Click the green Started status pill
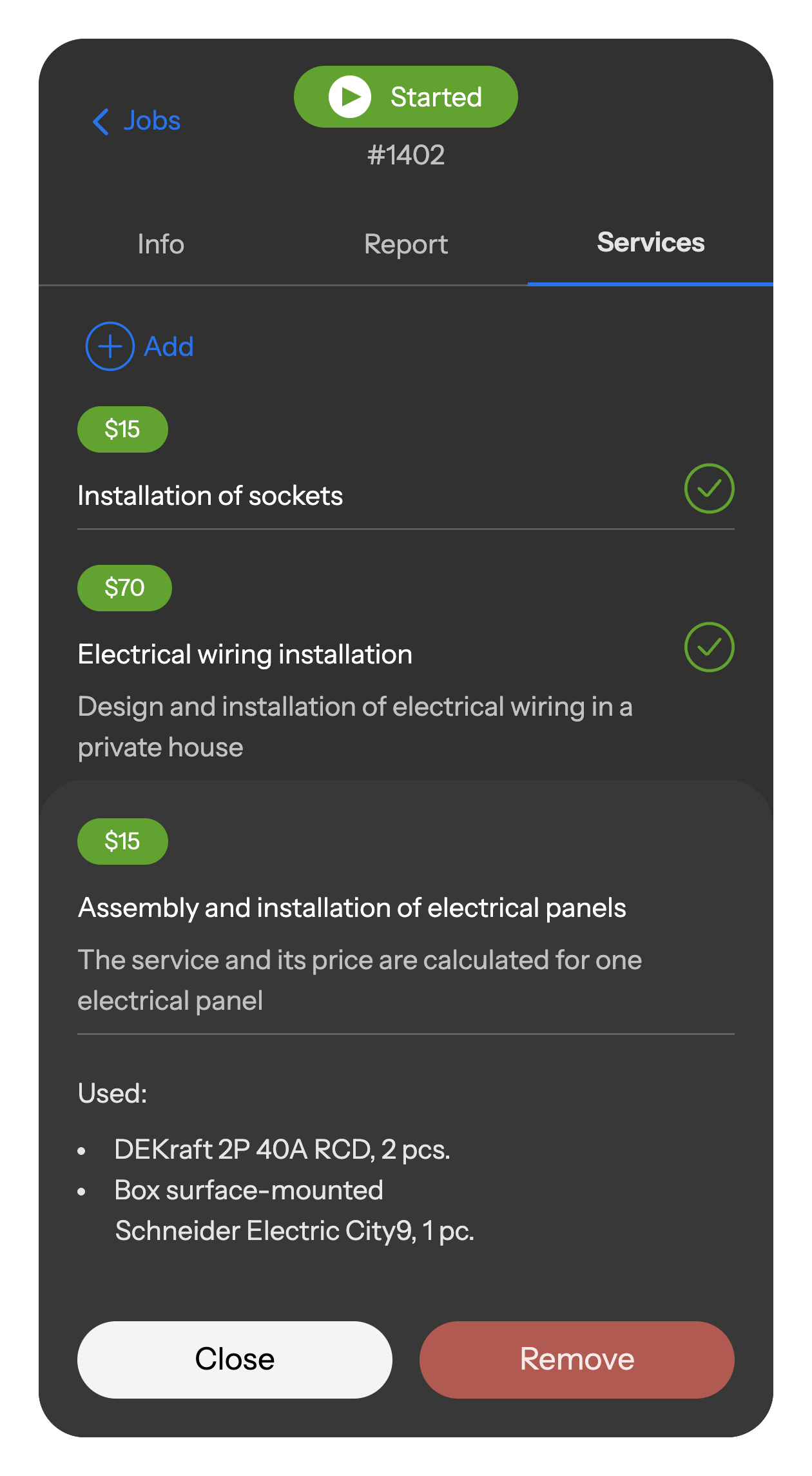Viewport: 812px width, 1476px height. coord(406,97)
